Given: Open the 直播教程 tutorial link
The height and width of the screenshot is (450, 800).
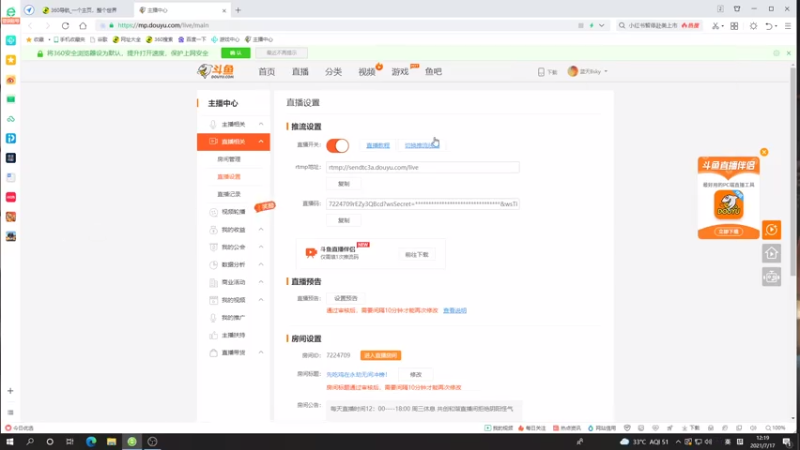Looking at the screenshot, I should [378, 145].
